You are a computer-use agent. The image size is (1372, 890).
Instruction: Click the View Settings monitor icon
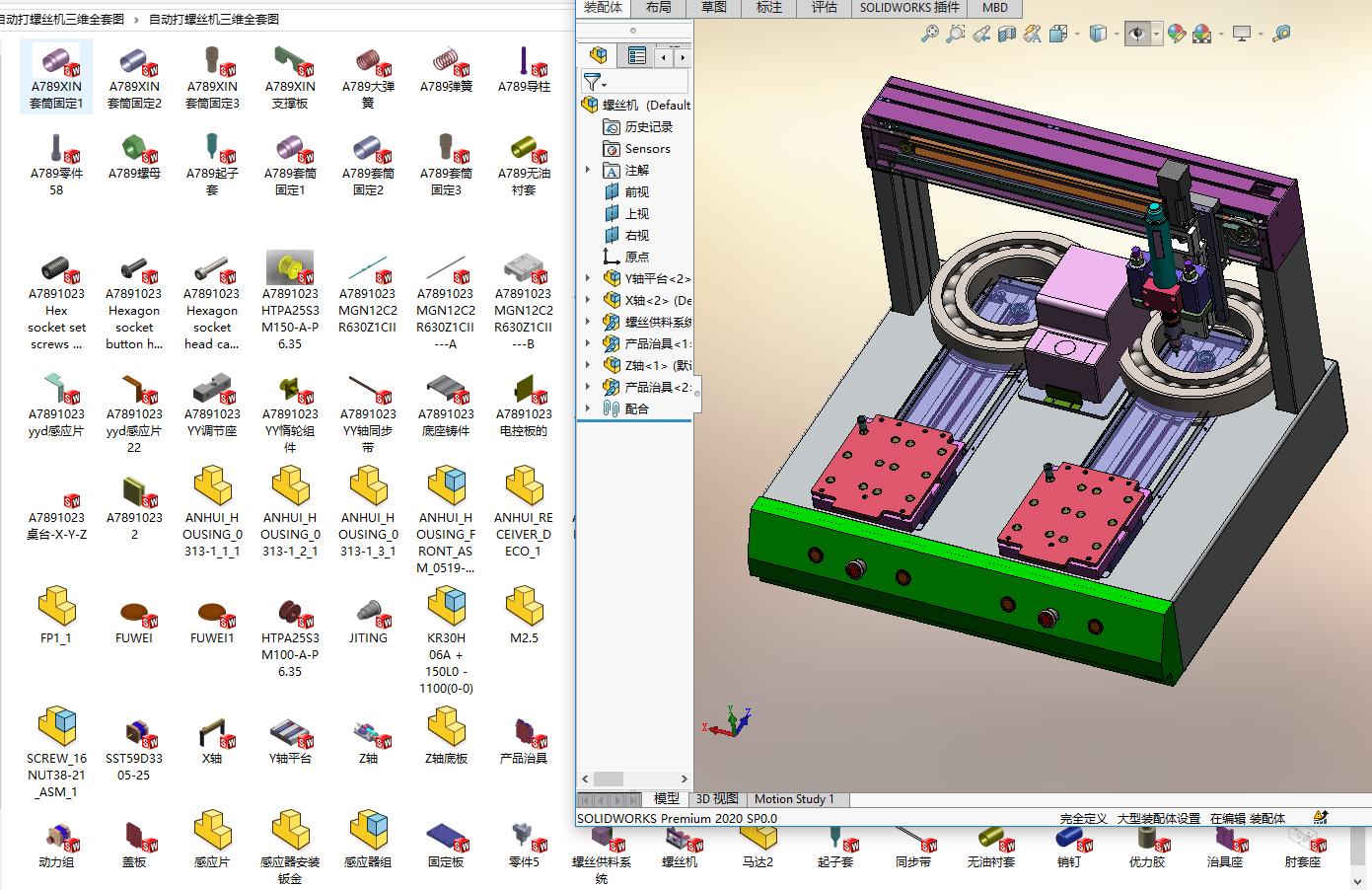[x=1242, y=34]
